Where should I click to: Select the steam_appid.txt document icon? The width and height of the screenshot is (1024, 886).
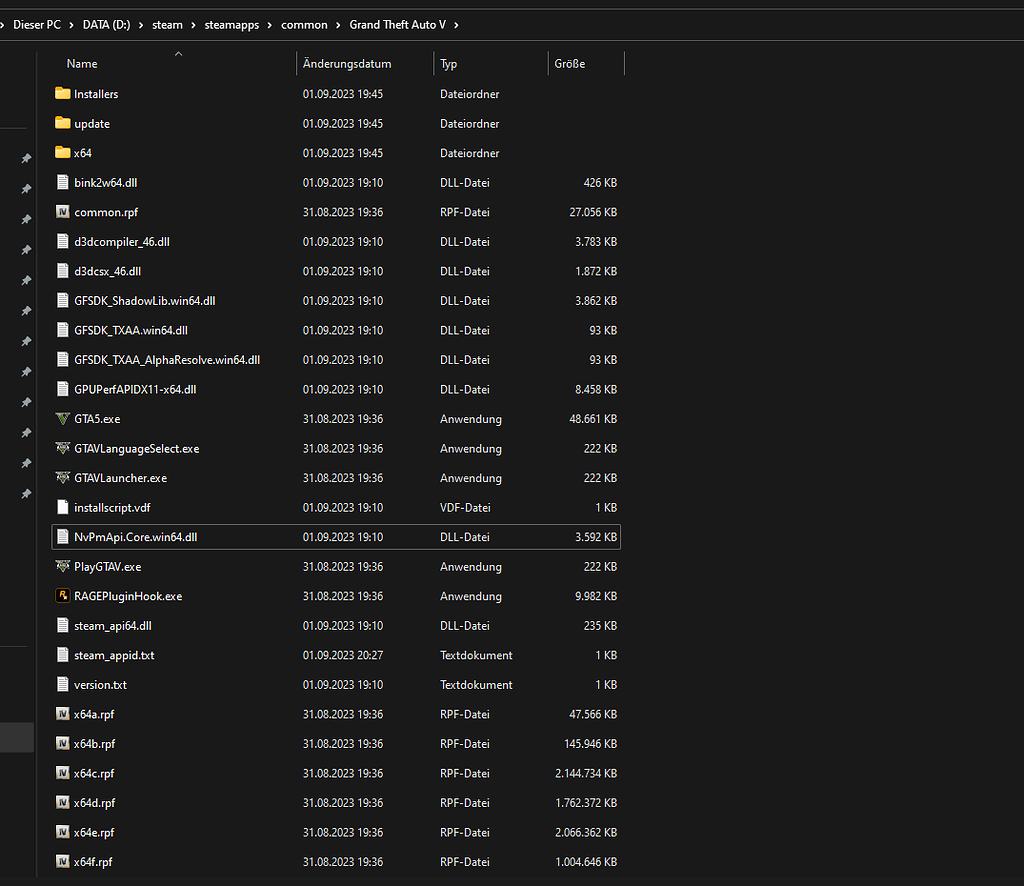point(62,655)
